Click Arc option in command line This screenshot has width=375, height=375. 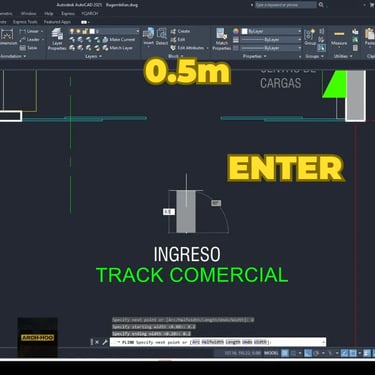pos(195,342)
